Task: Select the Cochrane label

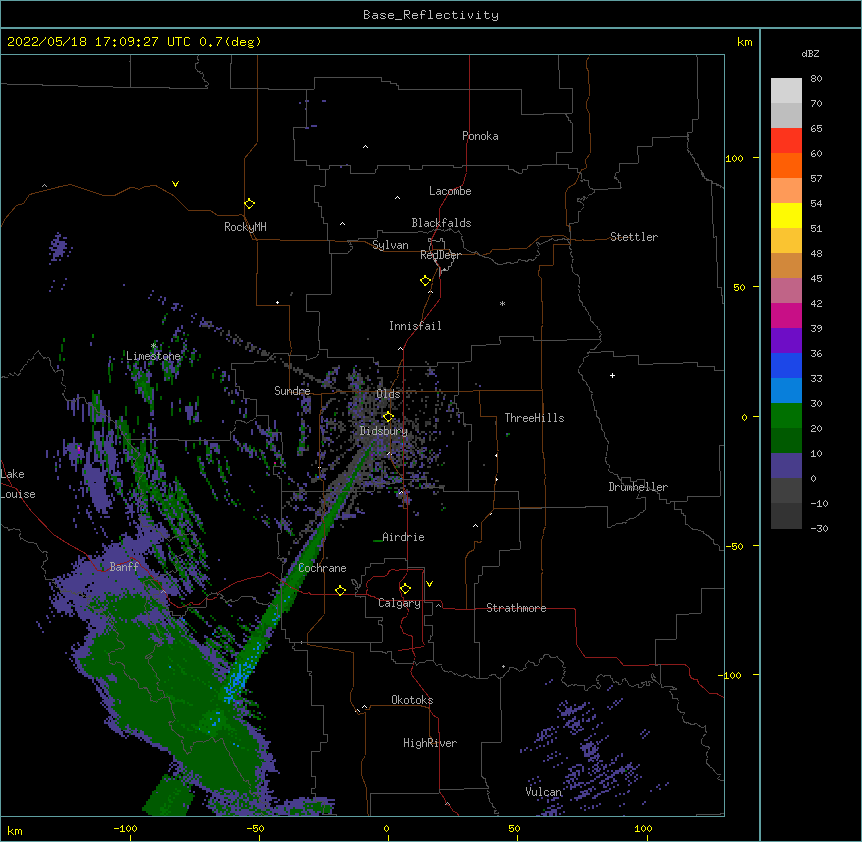Action: pos(322,568)
